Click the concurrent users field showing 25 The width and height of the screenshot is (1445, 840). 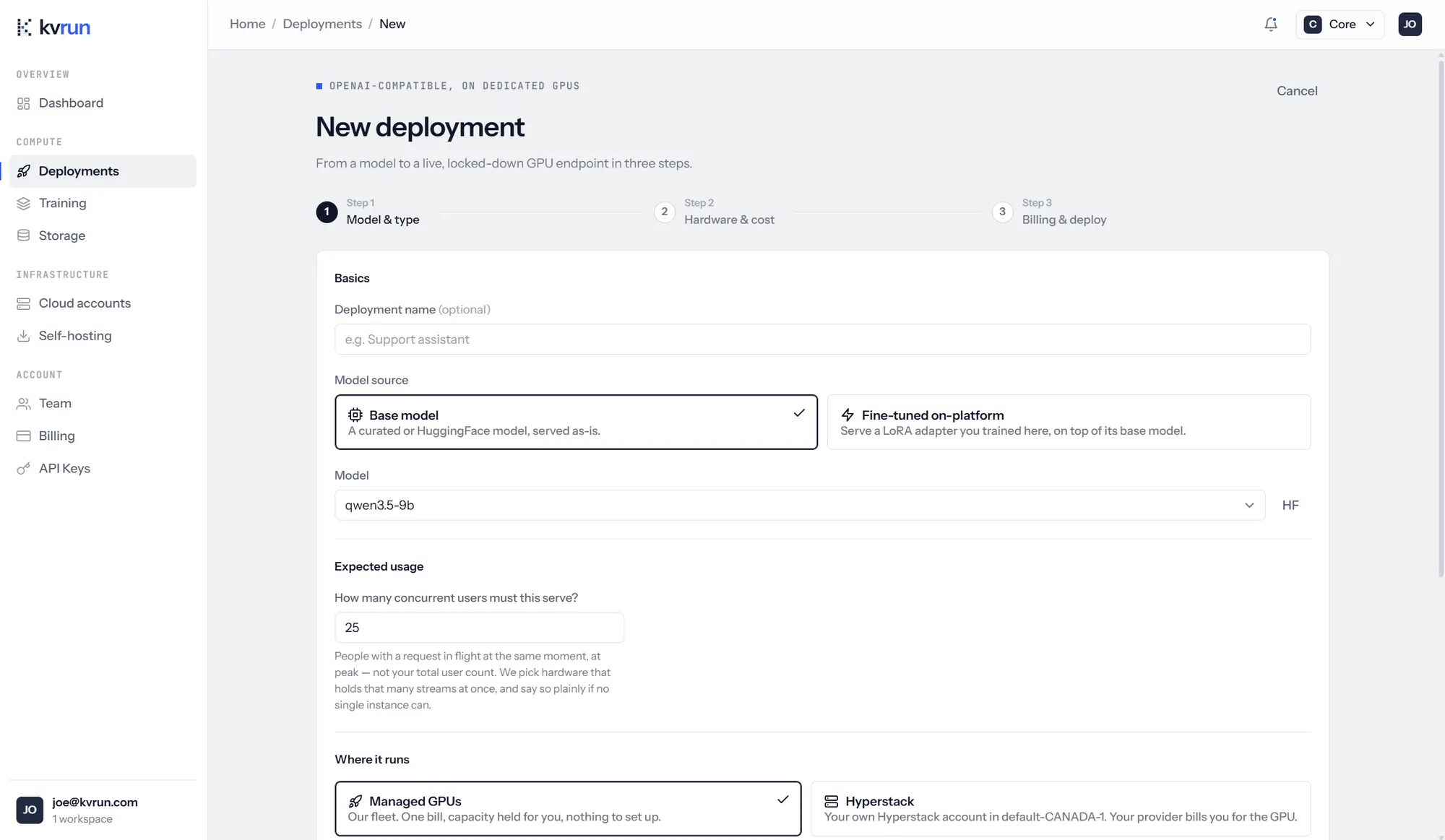(x=479, y=628)
